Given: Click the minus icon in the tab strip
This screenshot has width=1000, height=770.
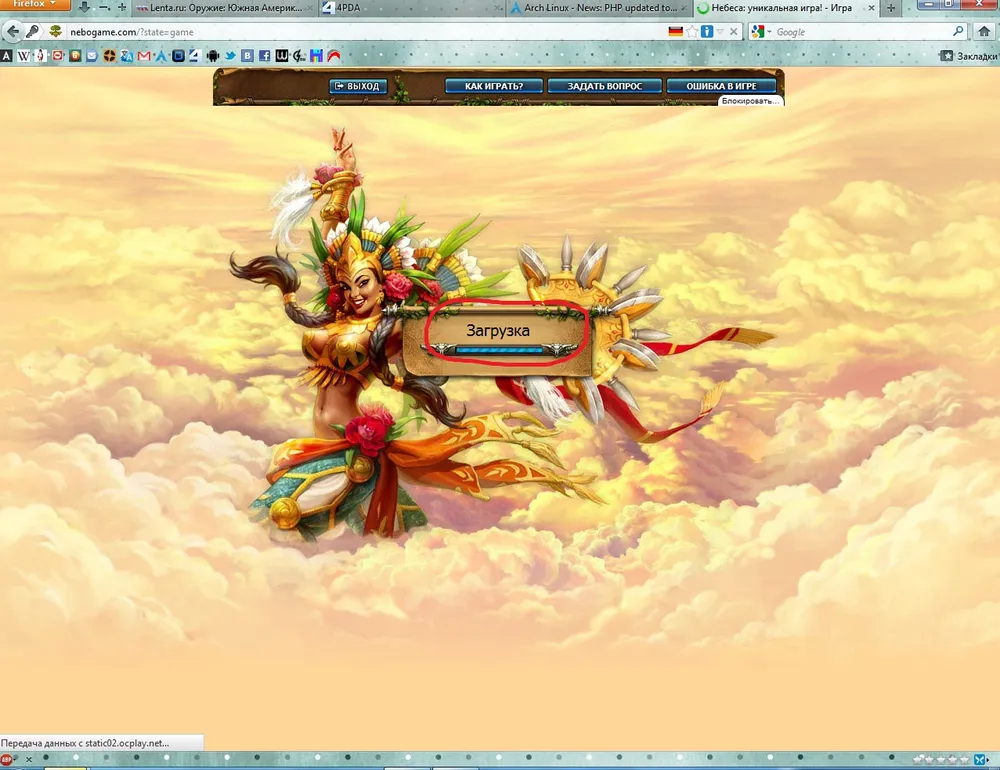Looking at the screenshot, I should pos(104,7).
